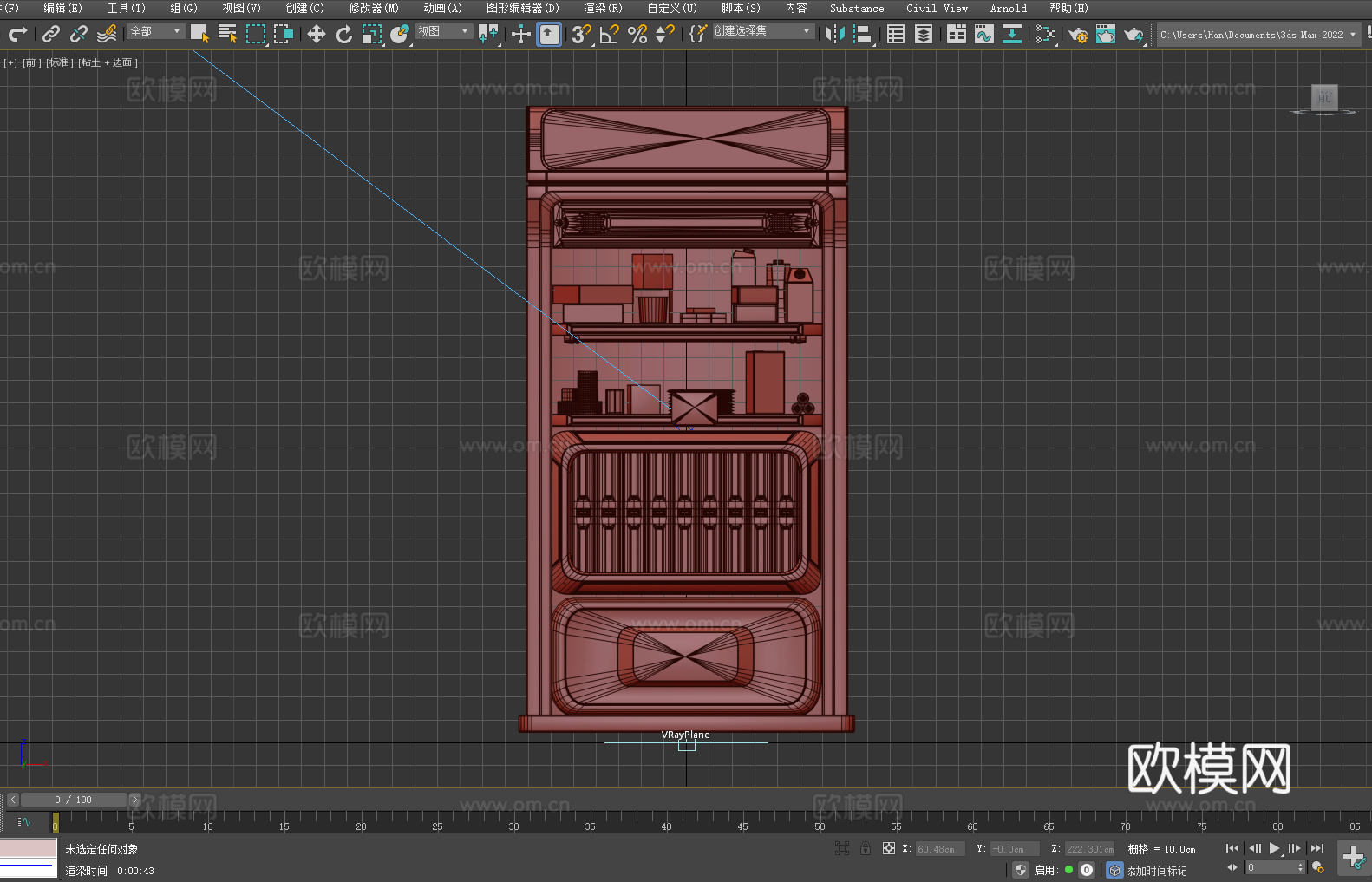Toggle the keyboard shortcut override button
Screen dimensions: 1372x882
tap(549, 34)
